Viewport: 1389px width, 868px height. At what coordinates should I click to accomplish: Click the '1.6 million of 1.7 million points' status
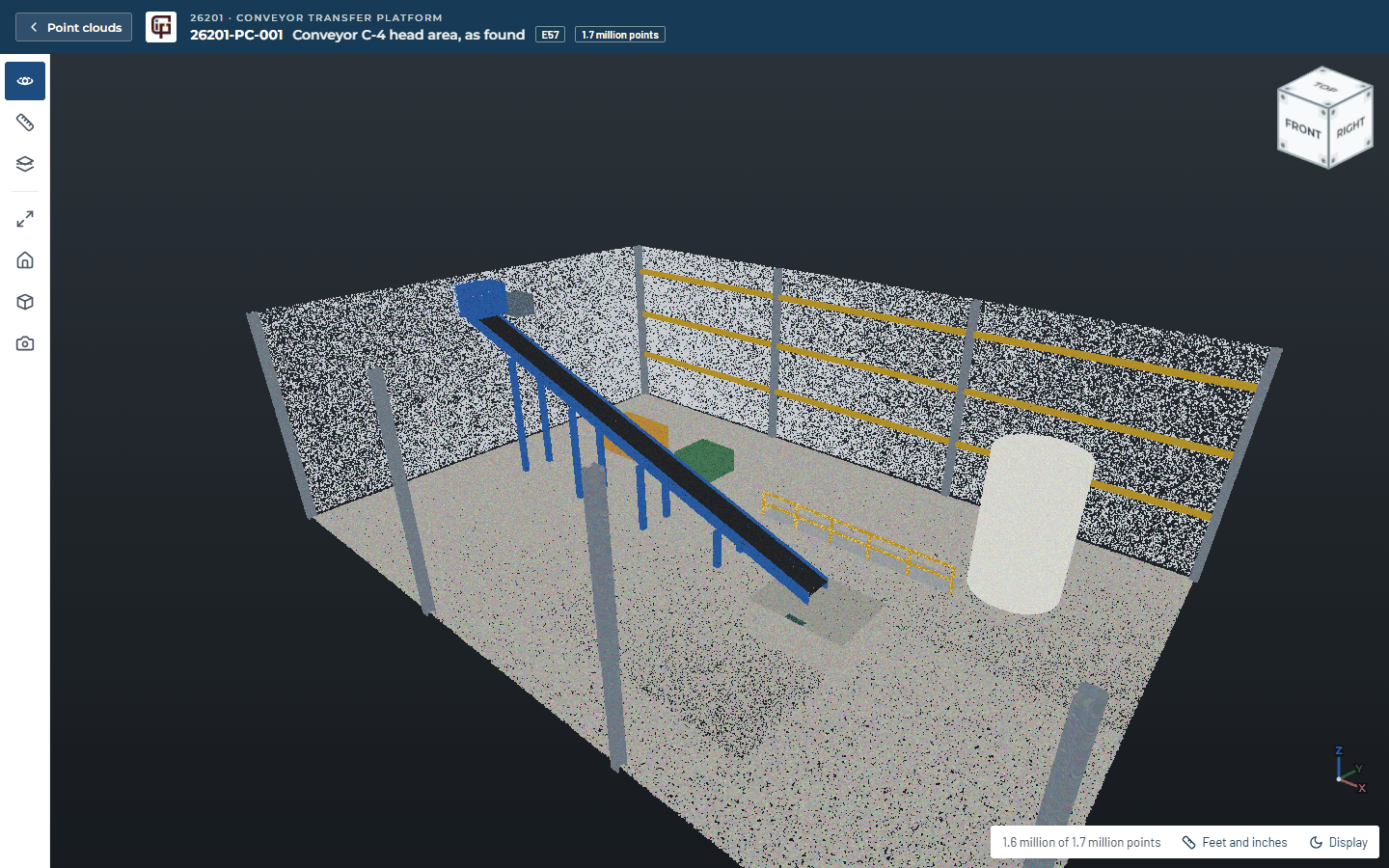click(x=1081, y=842)
